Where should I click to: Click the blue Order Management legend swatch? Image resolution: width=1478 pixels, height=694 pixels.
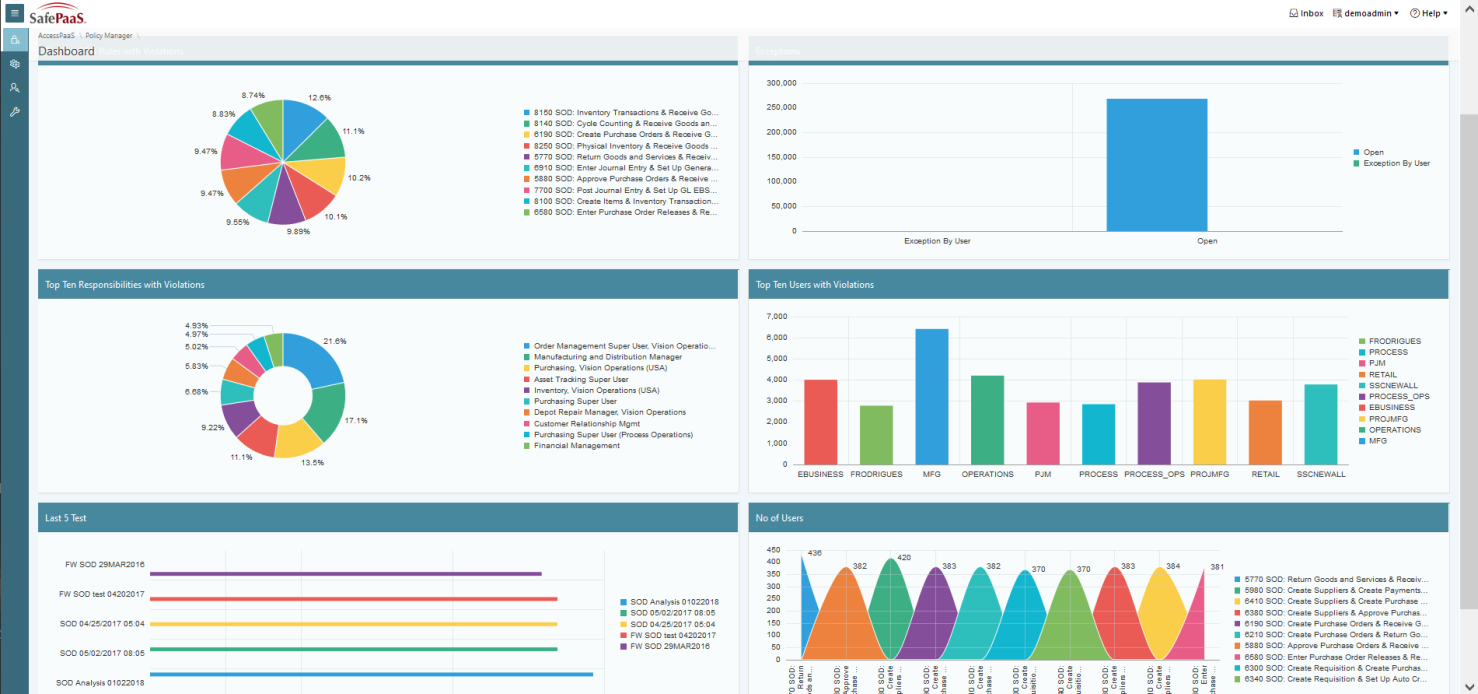(526, 346)
